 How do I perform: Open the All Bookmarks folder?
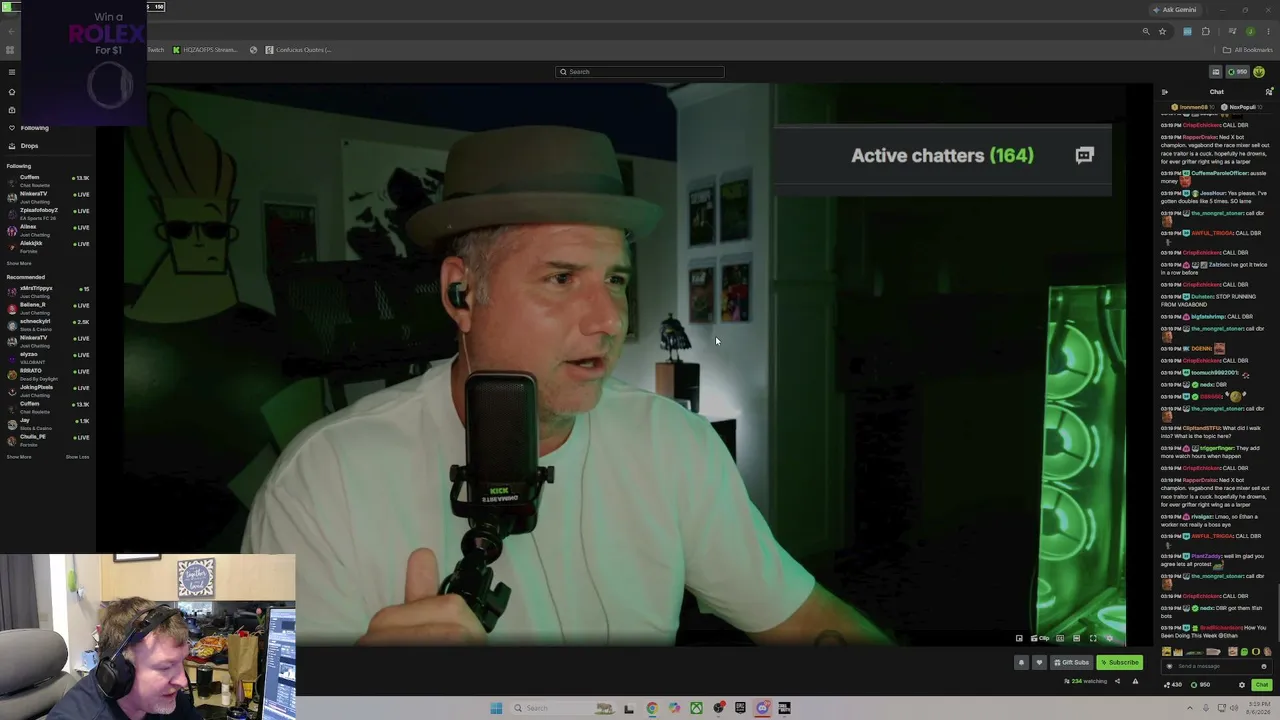coord(1247,50)
